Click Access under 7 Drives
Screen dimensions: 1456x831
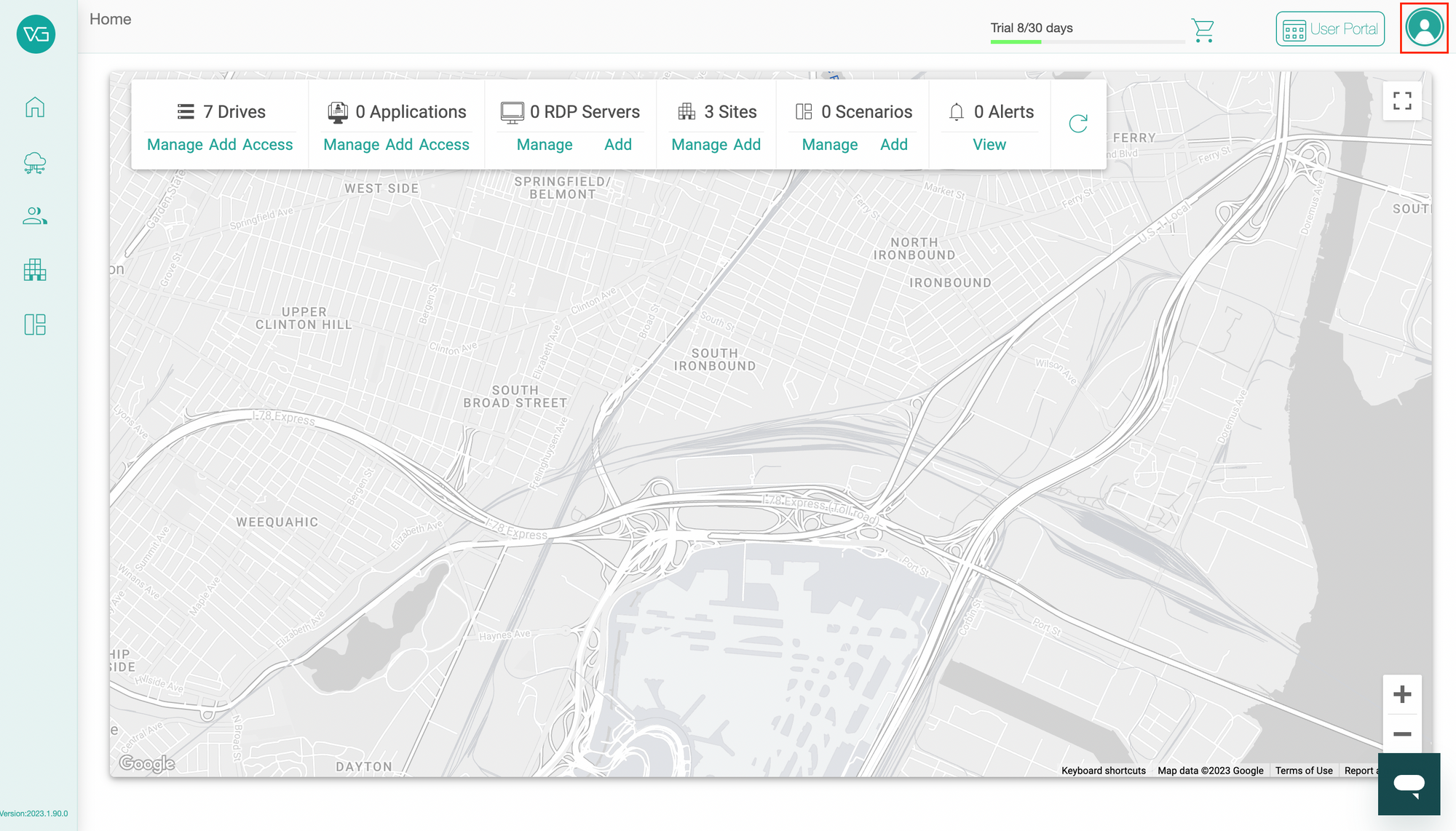[268, 145]
